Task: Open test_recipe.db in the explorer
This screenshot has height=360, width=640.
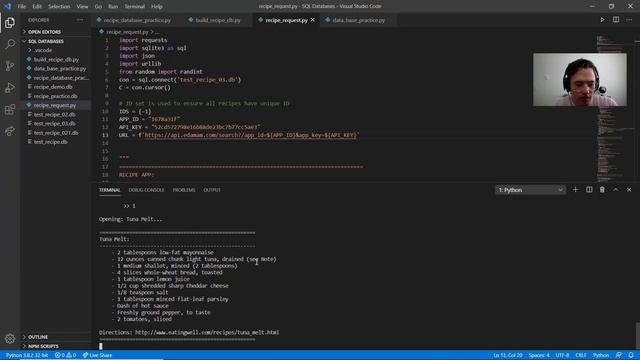Action: pos(50,142)
